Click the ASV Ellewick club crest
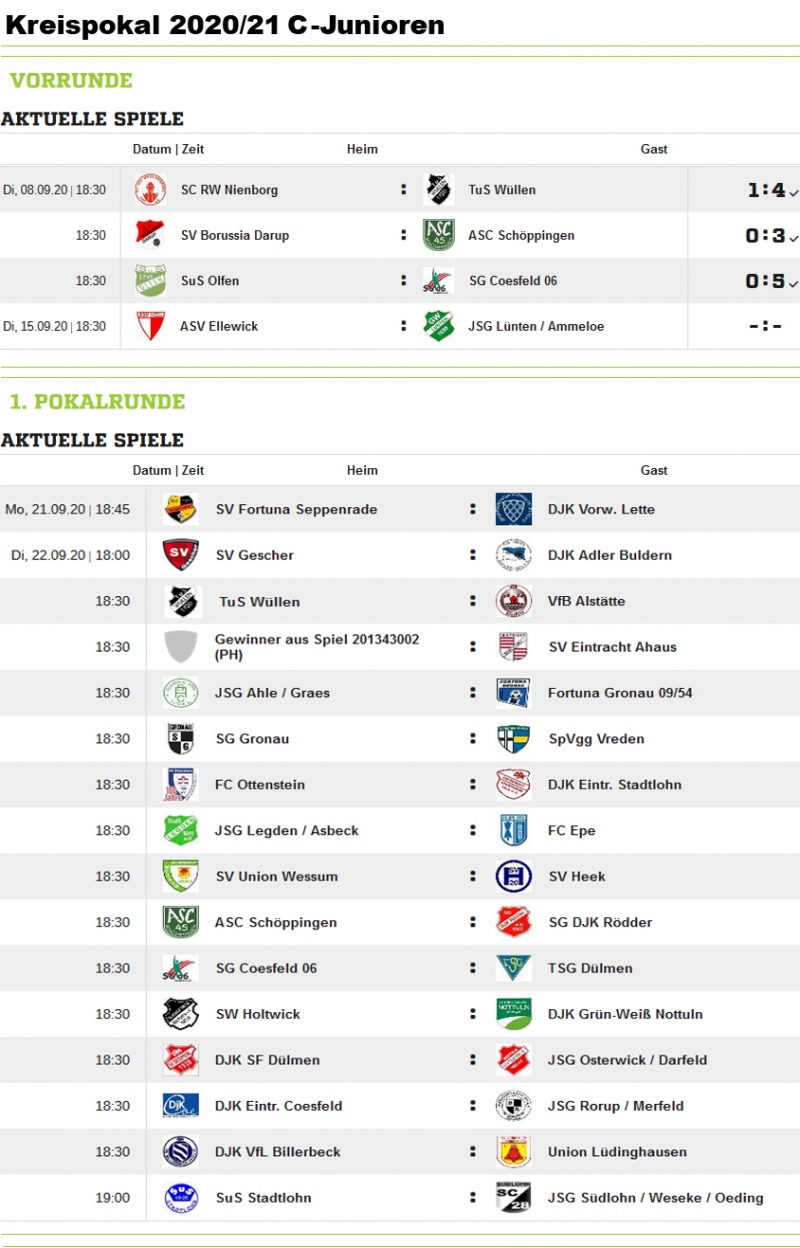800x1248 pixels. [x=150, y=326]
